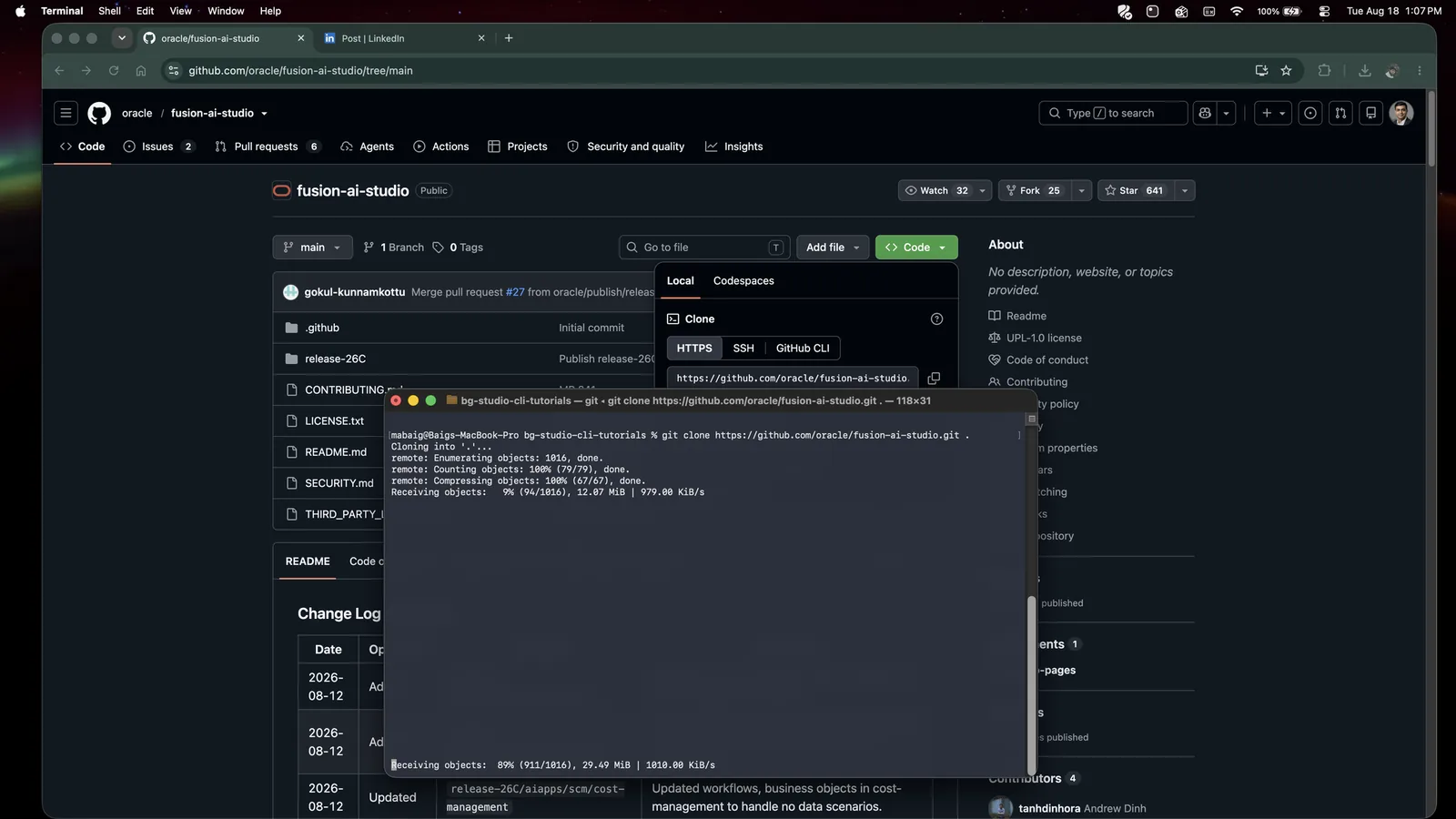Click the Type / to search box

tap(1113, 113)
